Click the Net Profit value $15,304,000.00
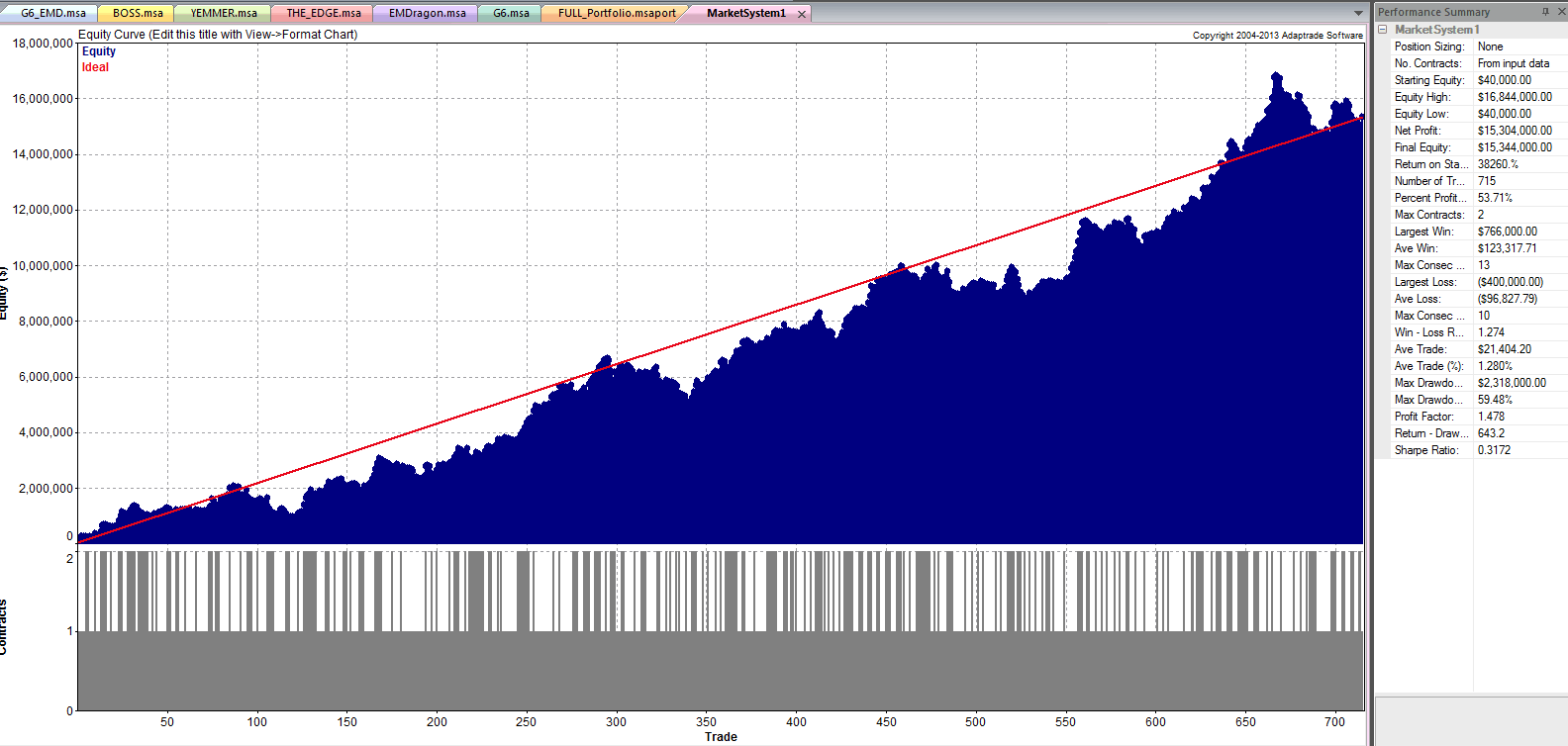1568x746 pixels. [1515, 131]
